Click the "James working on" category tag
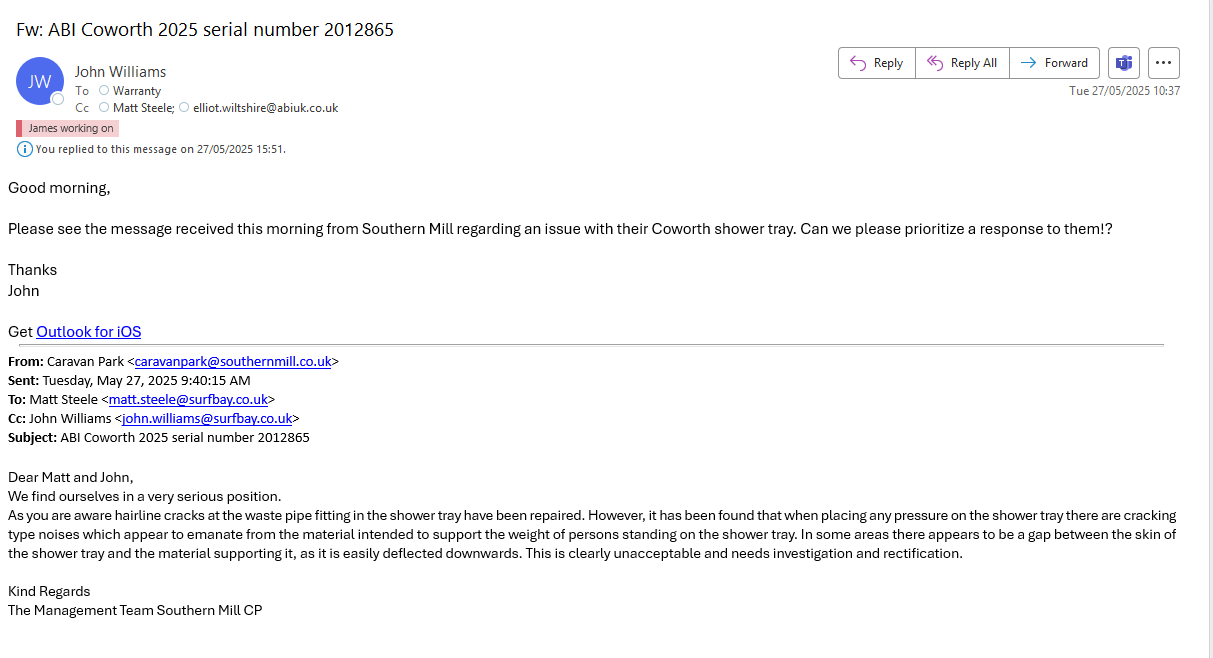The image size is (1213, 658). (x=70, y=128)
